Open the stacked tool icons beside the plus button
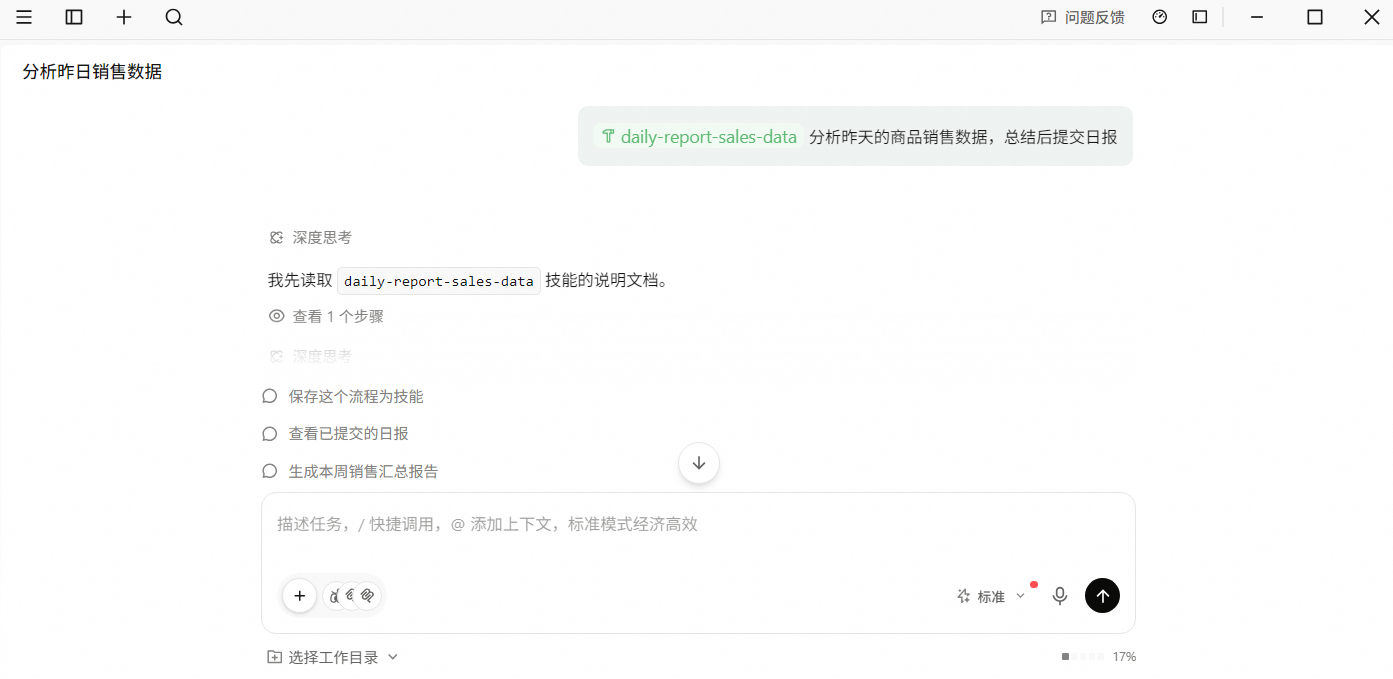The height and width of the screenshot is (679, 1393). 352,596
